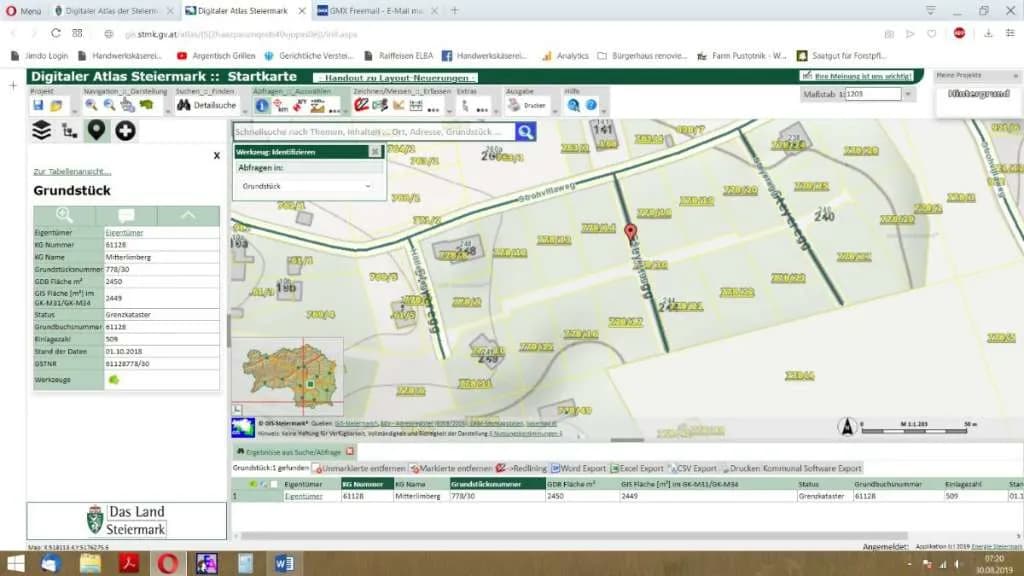Open Word from the Windows taskbar

click(x=284, y=563)
